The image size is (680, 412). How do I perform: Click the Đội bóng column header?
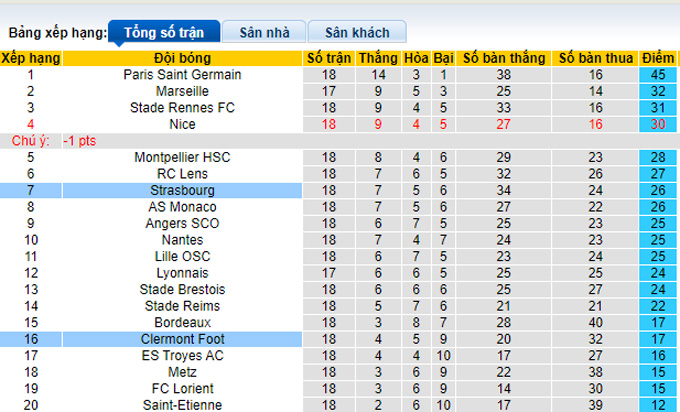coord(183,58)
